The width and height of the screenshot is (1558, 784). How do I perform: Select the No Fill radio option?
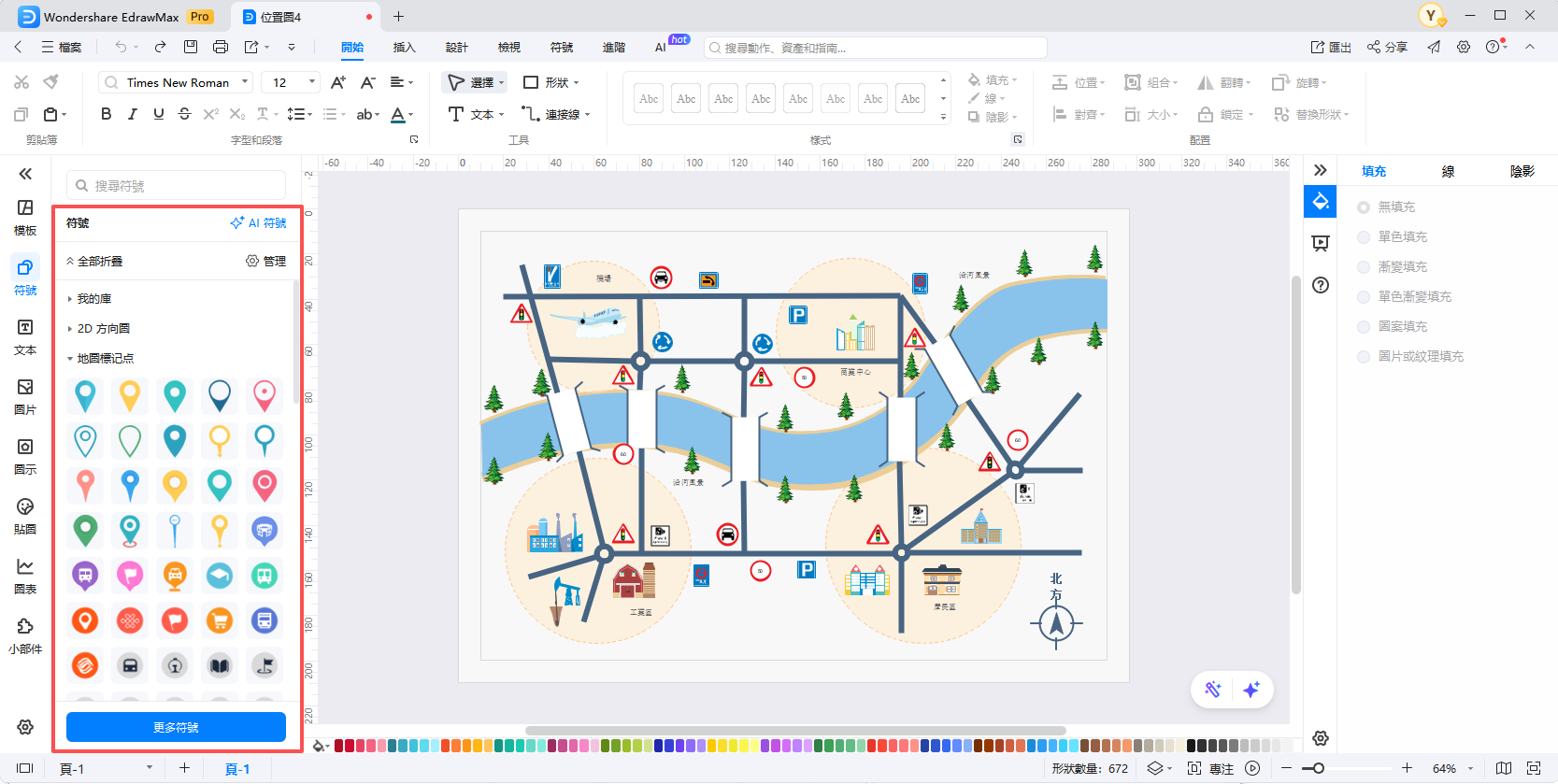click(1364, 207)
